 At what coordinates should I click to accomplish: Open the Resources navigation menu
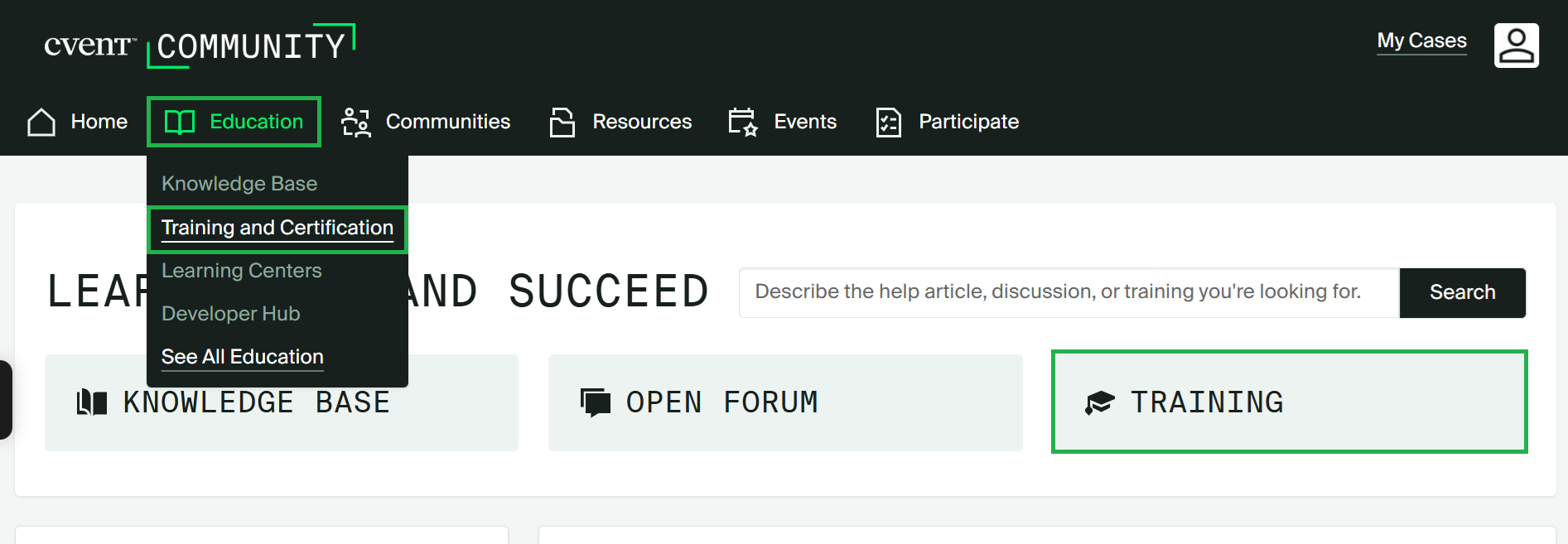tap(620, 122)
